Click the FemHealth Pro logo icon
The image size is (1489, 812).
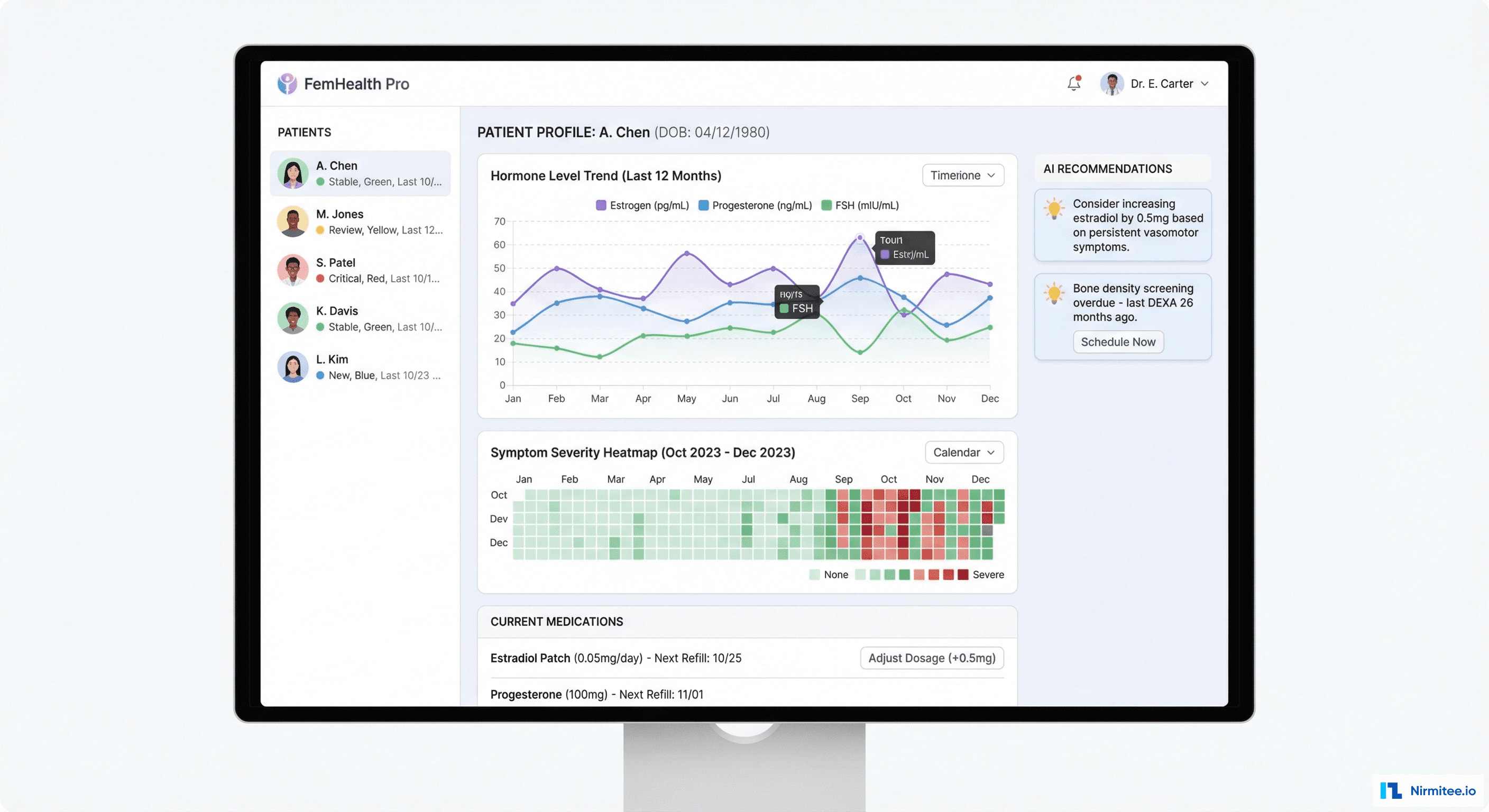click(x=287, y=83)
